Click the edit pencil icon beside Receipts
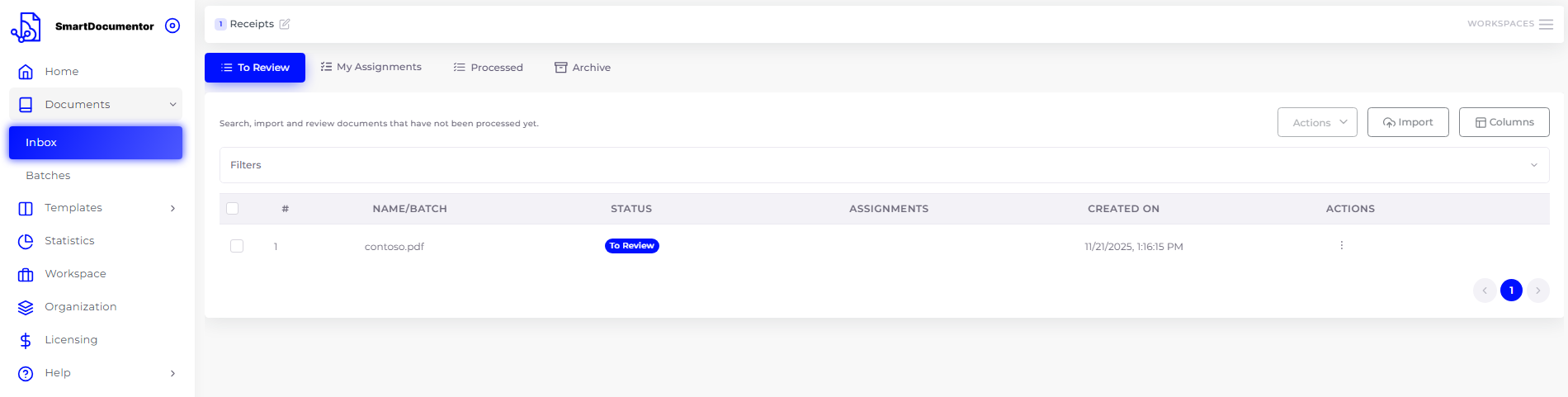1568x397 pixels. tap(285, 24)
